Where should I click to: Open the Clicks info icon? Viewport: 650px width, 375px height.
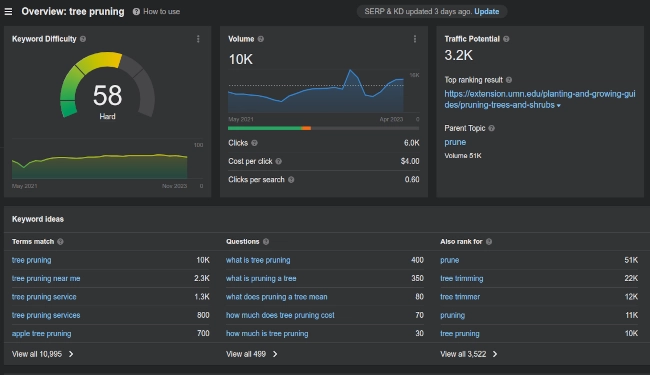click(x=255, y=143)
